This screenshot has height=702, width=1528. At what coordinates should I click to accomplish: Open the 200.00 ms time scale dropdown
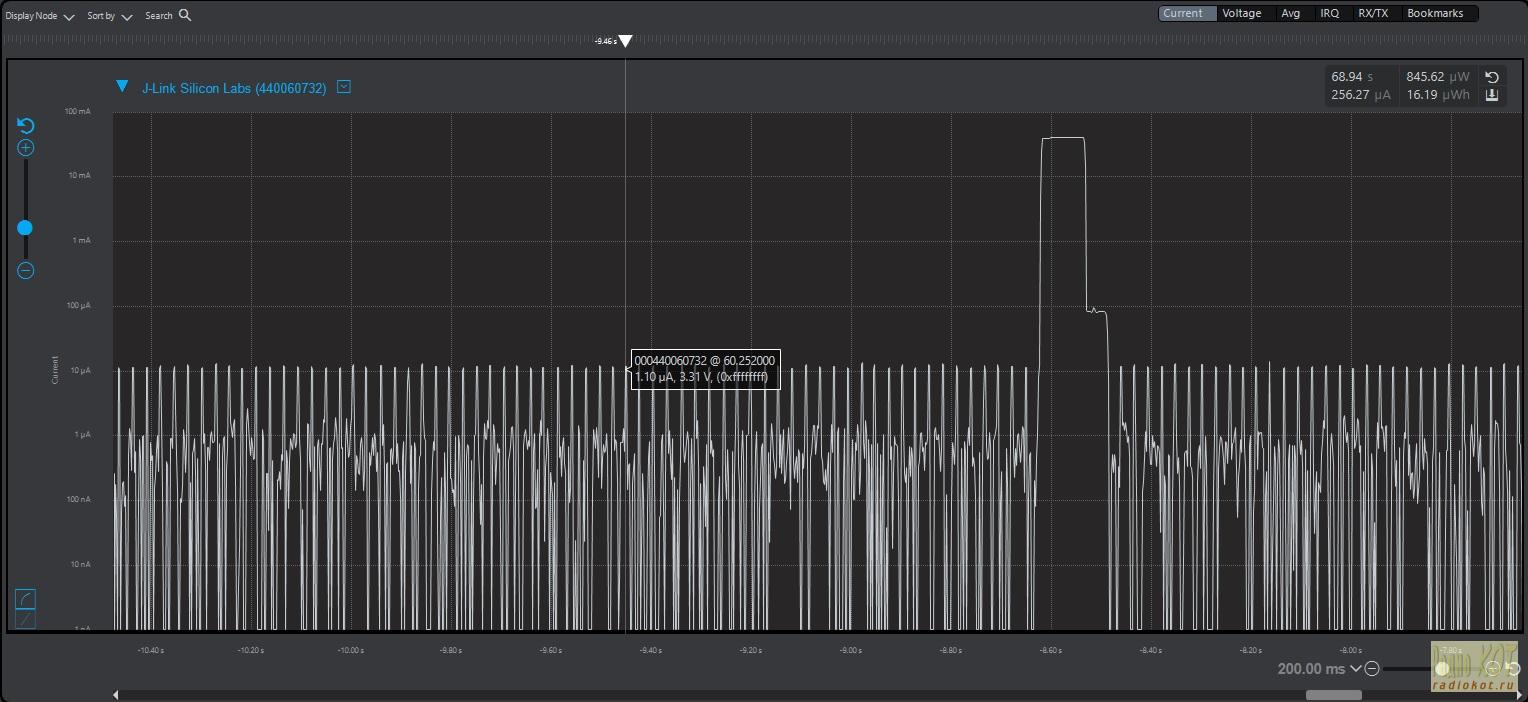click(x=1355, y=668)
